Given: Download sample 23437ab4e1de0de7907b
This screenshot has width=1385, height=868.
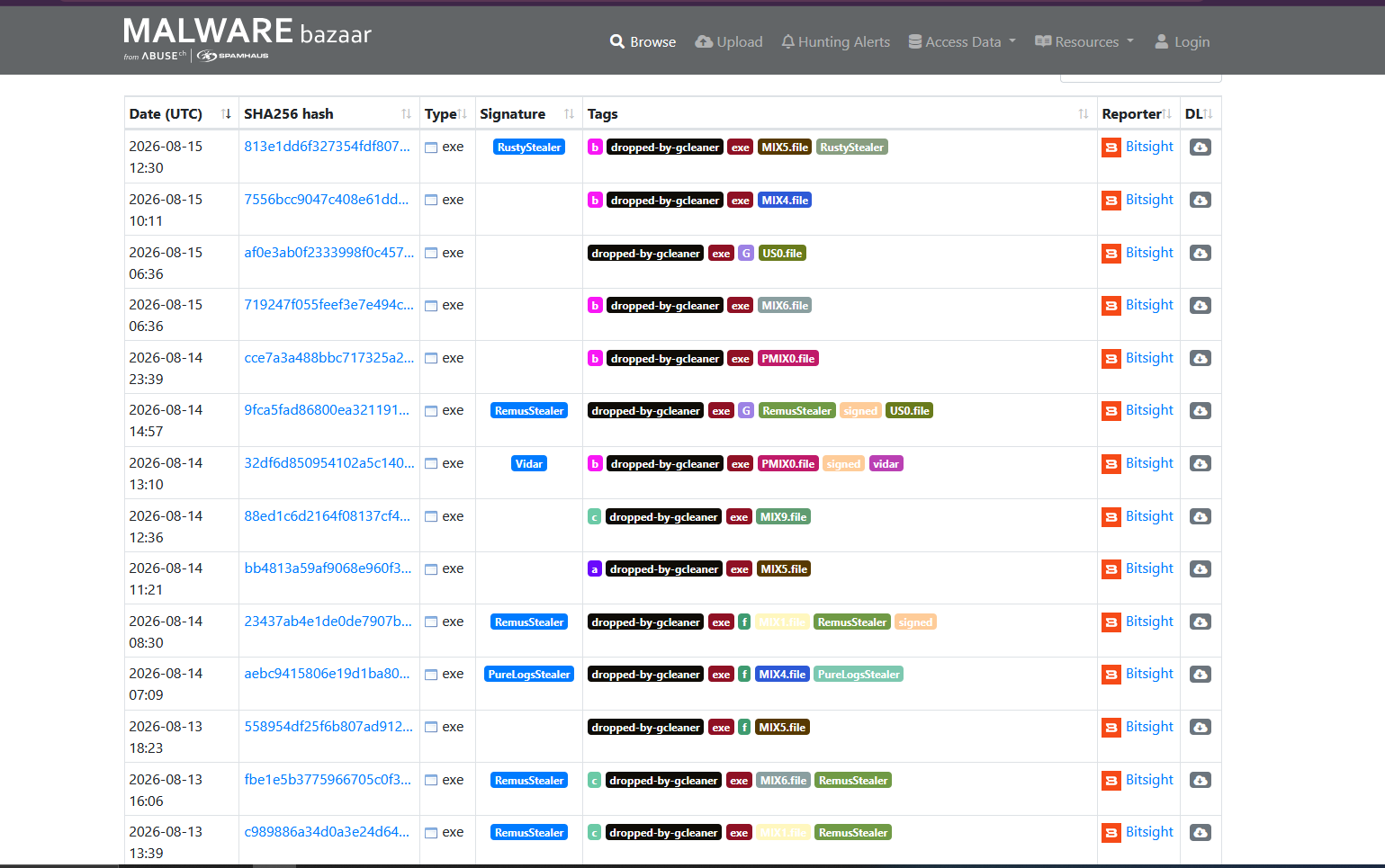Looking at the screenshot, I should coord(1200,622).
